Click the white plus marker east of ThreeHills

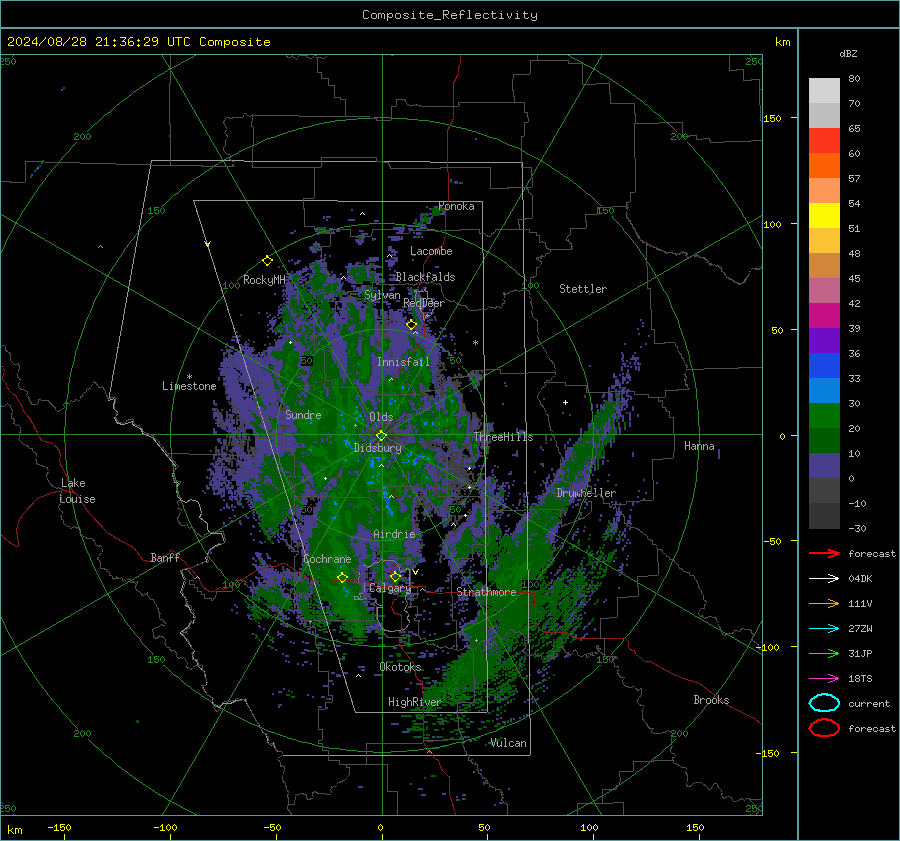pos(565,402)
